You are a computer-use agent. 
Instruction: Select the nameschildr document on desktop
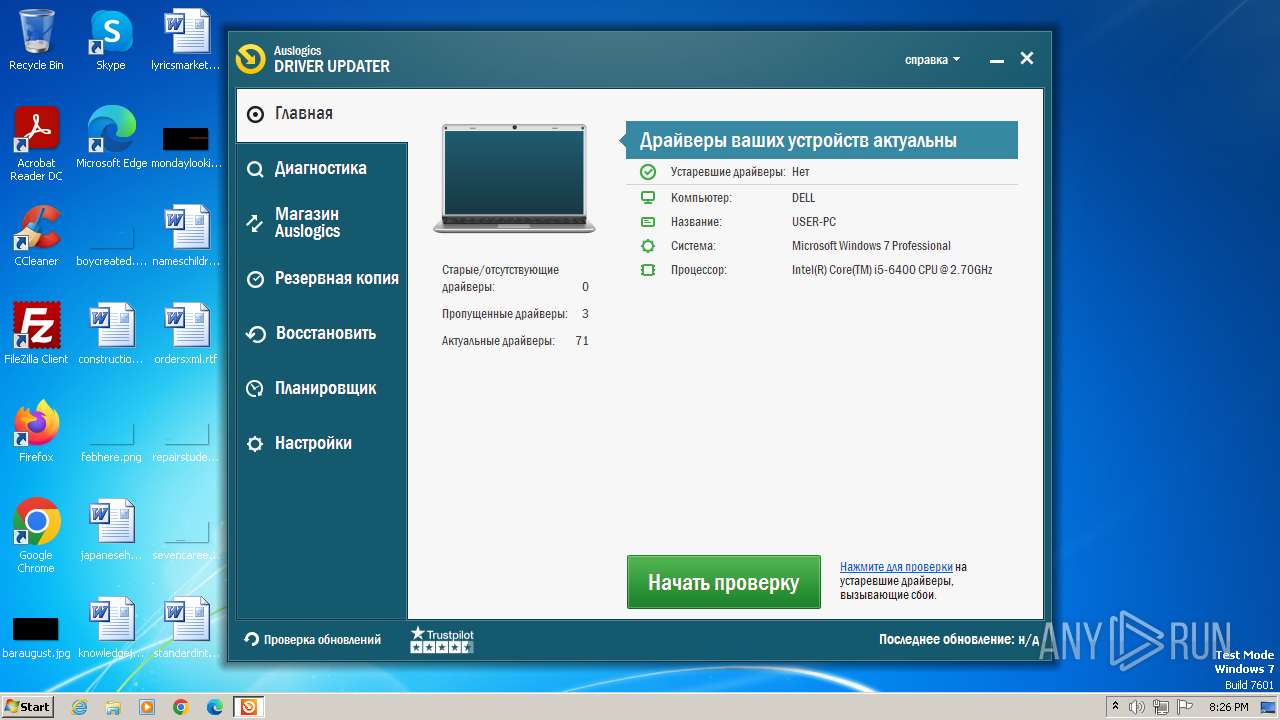(186, 236)
